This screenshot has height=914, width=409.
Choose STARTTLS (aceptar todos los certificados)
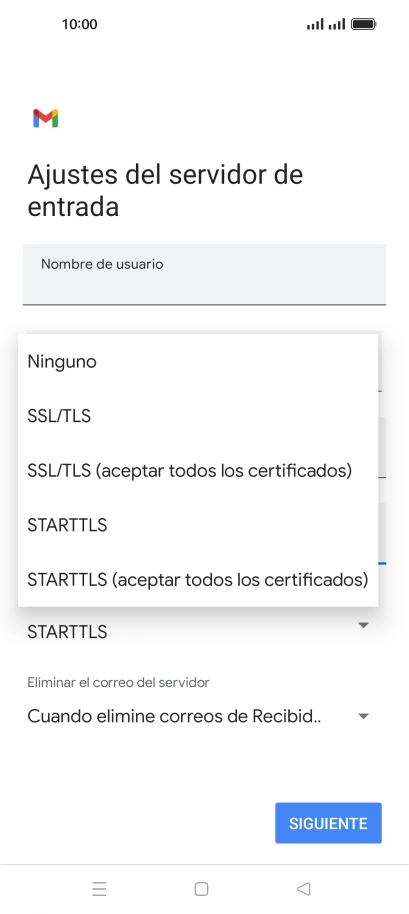[198, 580]
